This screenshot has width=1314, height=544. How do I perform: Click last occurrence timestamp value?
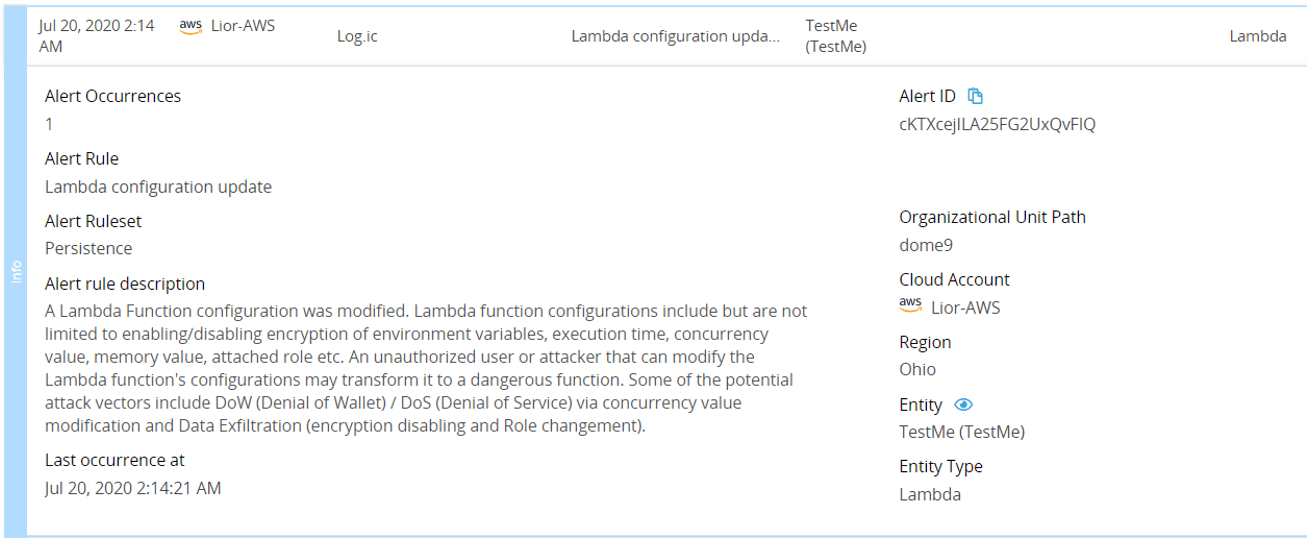pyautogui.click(x=133, y=488)
